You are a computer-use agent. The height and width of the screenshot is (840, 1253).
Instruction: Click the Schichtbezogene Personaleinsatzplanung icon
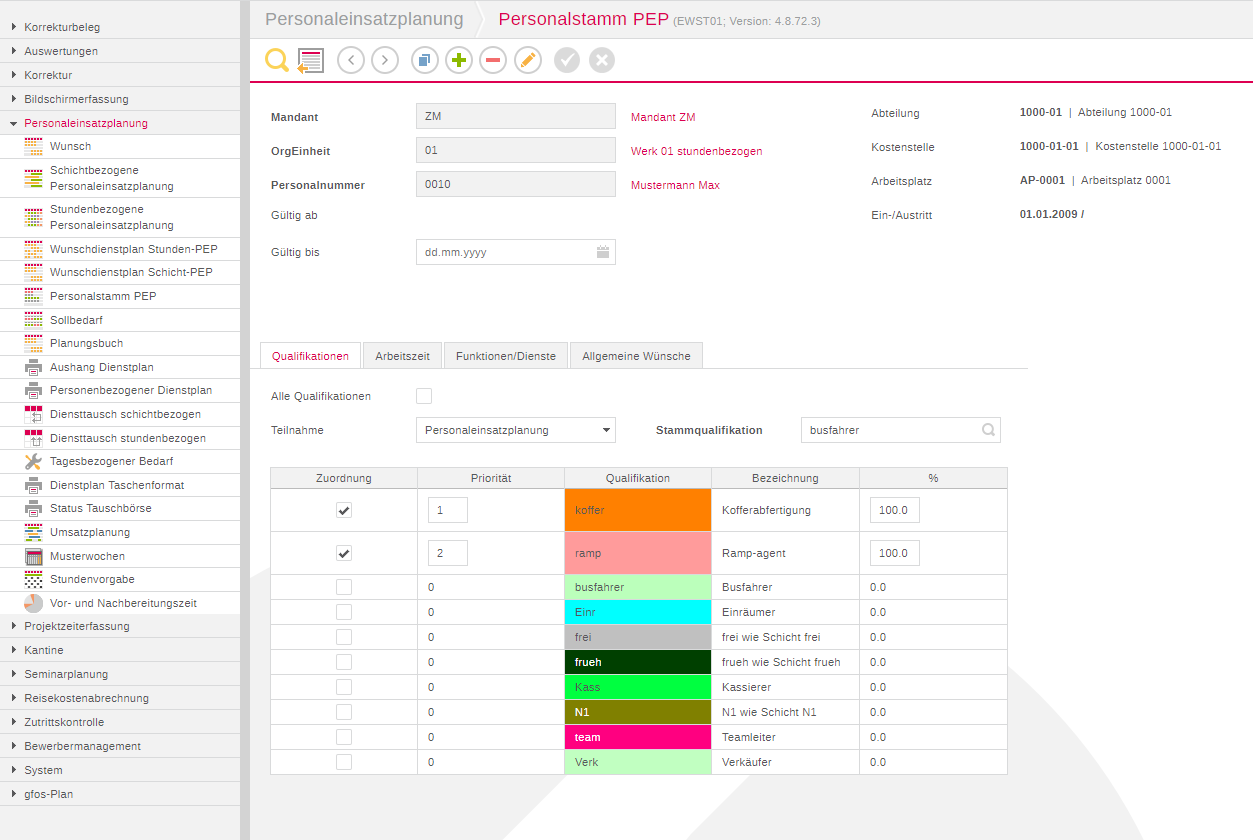33,178
